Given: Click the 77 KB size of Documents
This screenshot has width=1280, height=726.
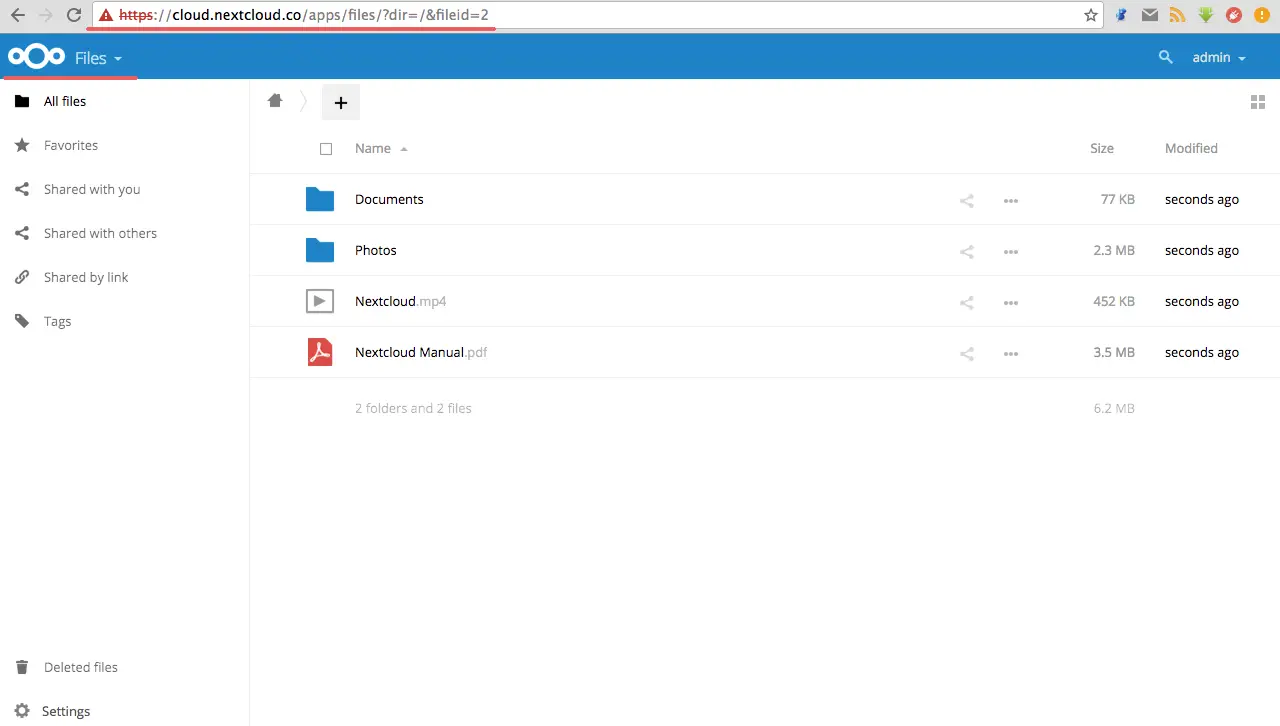Looking at the screenshot, I should [x=1118, y=199].
